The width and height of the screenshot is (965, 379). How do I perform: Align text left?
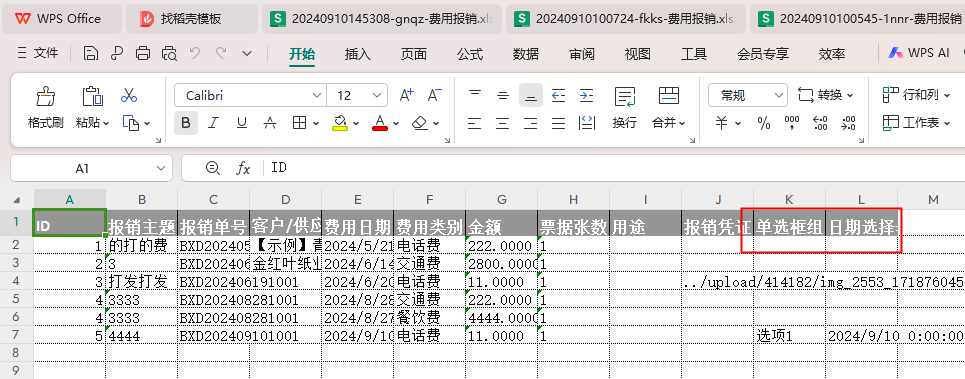pyautogui.click(x=474, y=123)
